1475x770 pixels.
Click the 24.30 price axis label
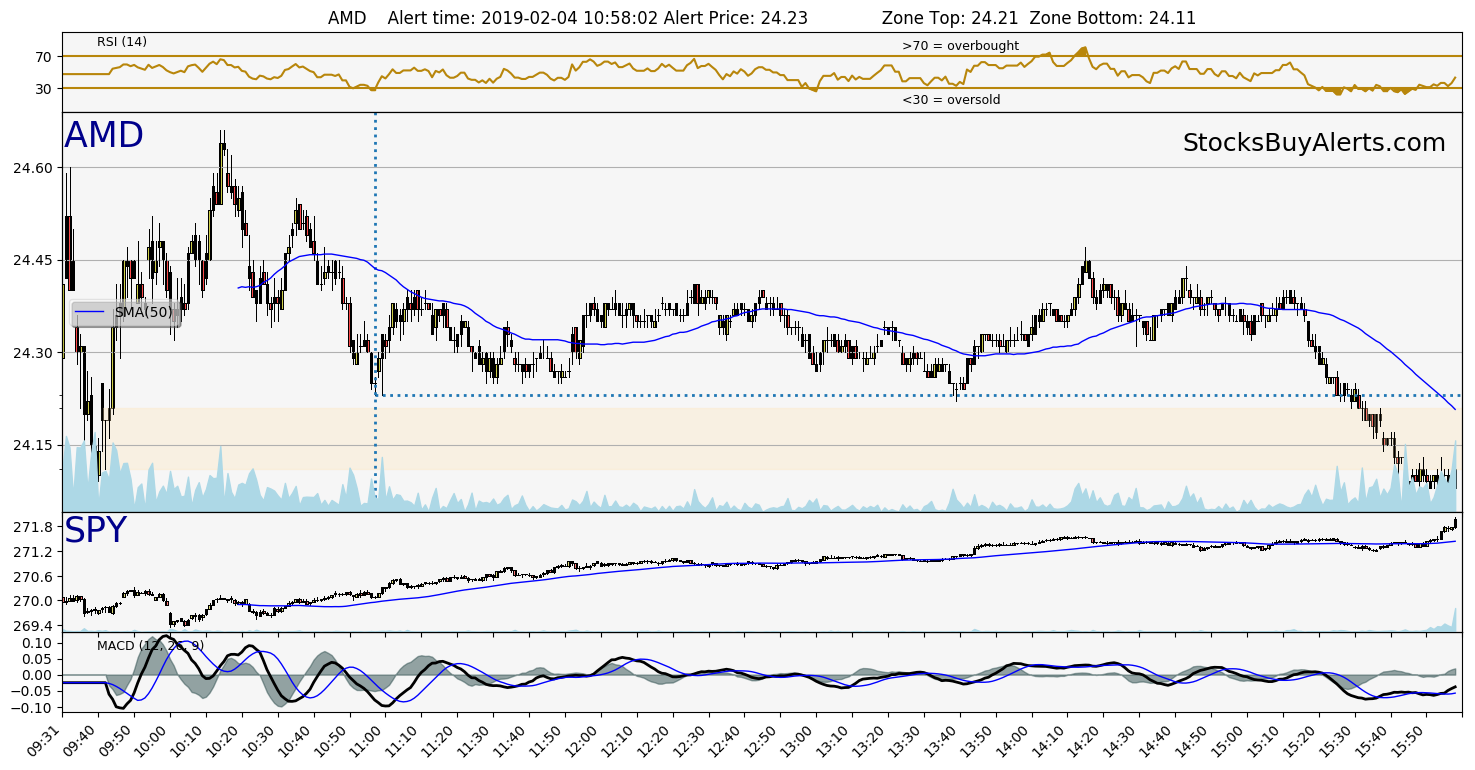[32, 353]
